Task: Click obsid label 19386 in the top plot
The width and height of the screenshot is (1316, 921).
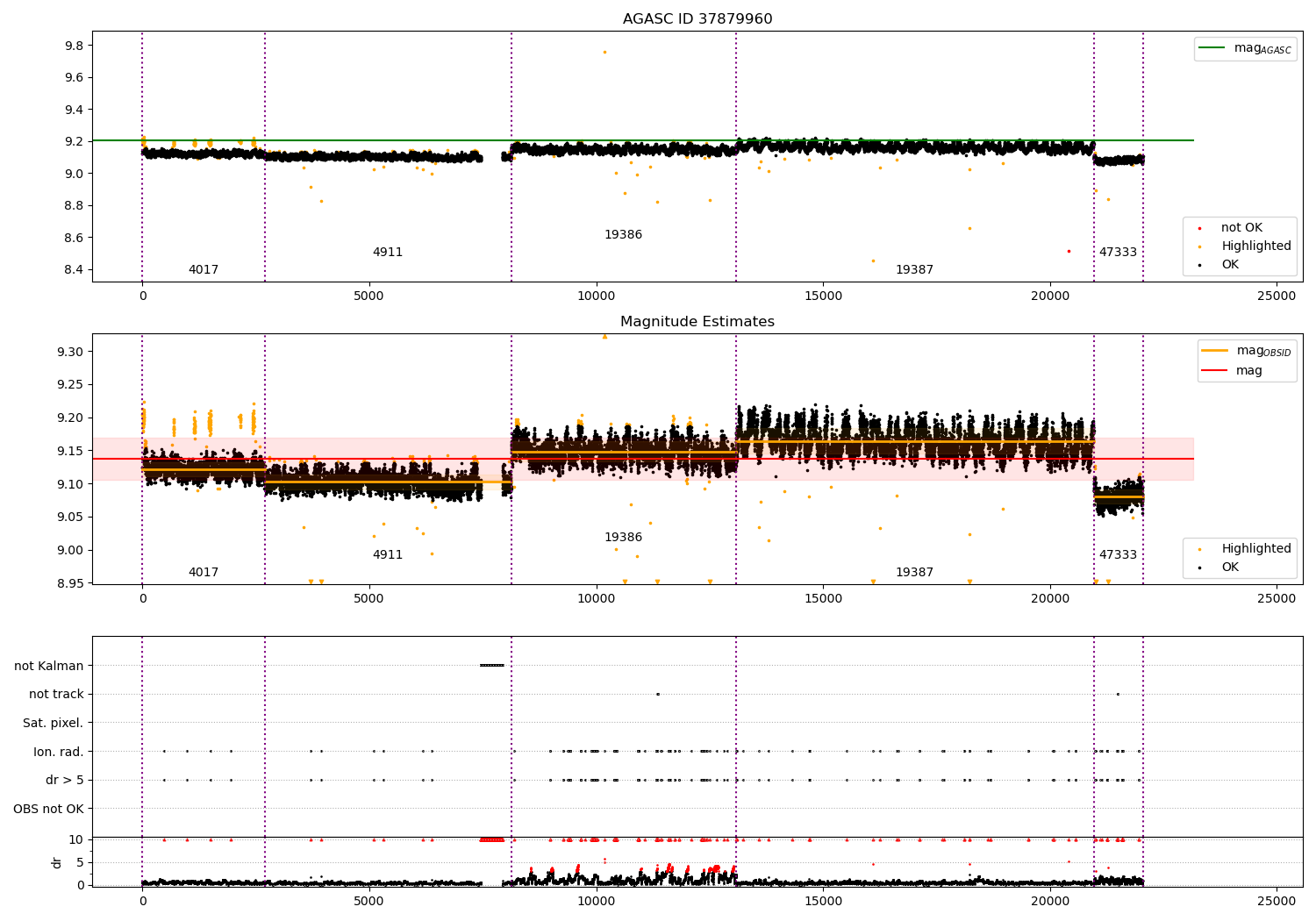Action: pyautogui.click(x=623, y=235)
